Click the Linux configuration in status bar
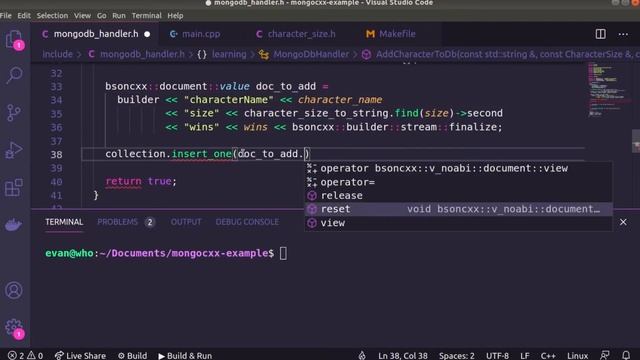 (577, 356)
